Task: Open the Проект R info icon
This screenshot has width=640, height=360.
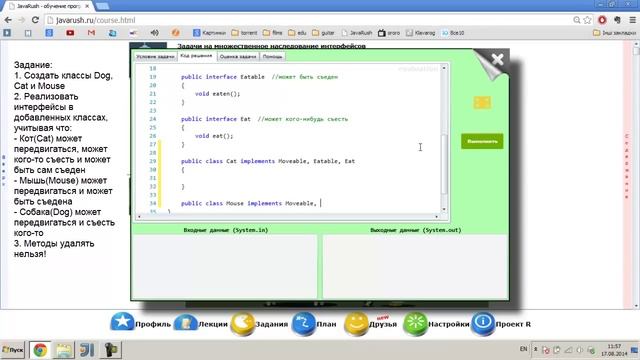Action: (483, 324)
